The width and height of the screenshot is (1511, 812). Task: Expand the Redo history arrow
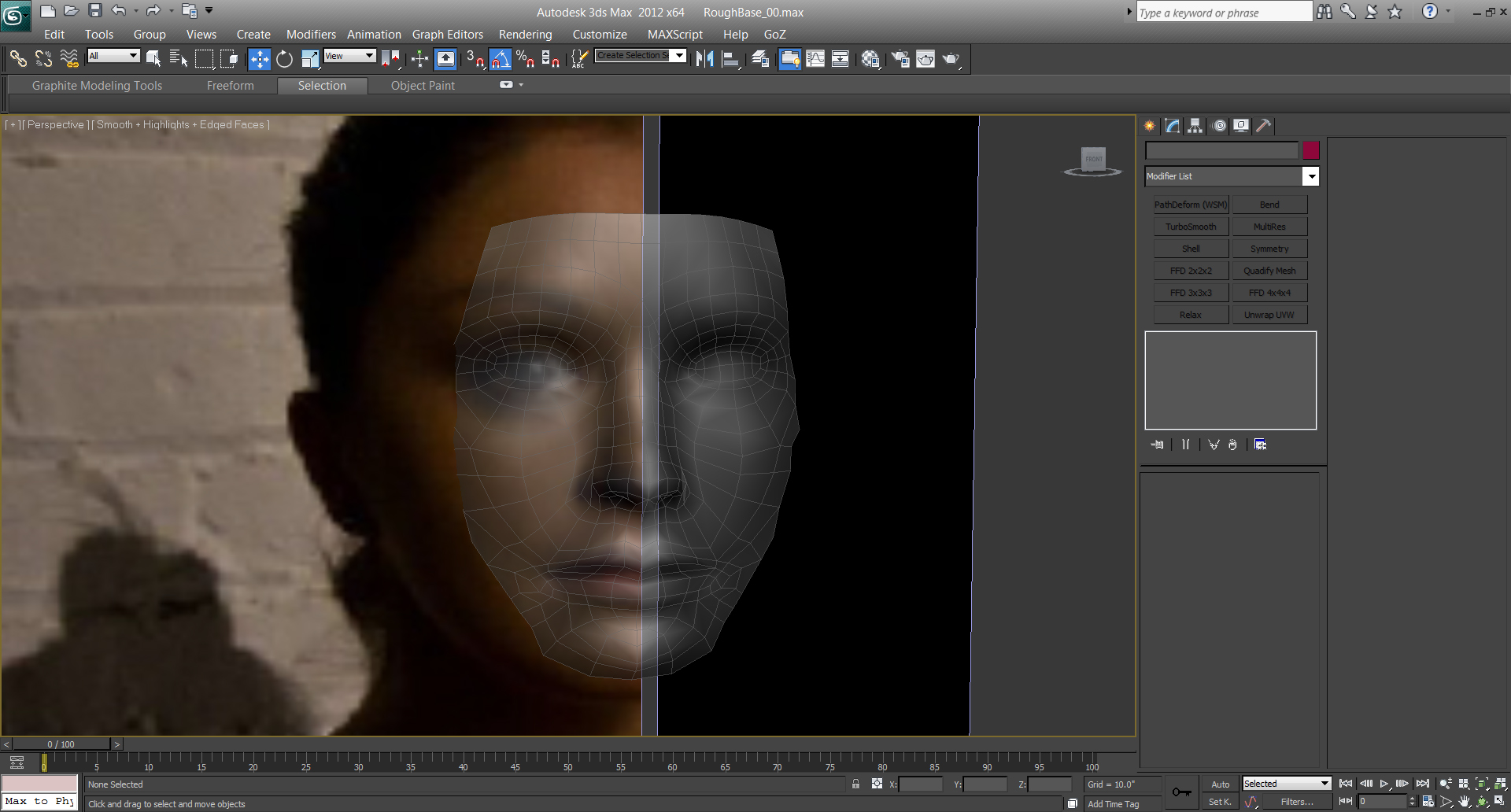[171, 10]
